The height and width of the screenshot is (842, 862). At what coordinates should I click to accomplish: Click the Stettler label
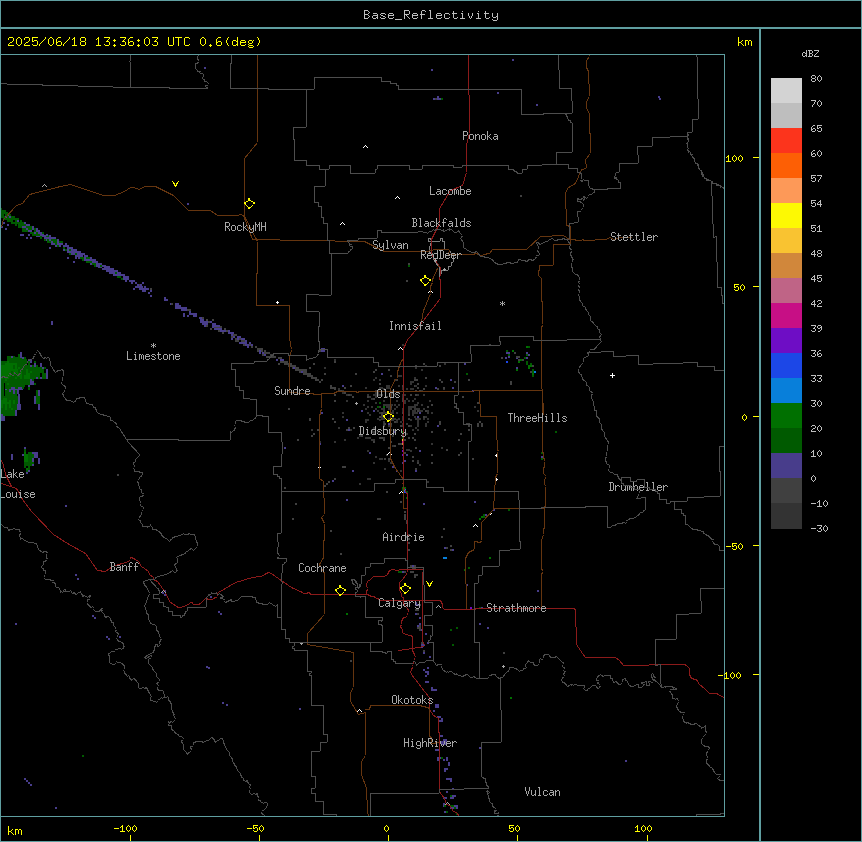tap(634, 237)
